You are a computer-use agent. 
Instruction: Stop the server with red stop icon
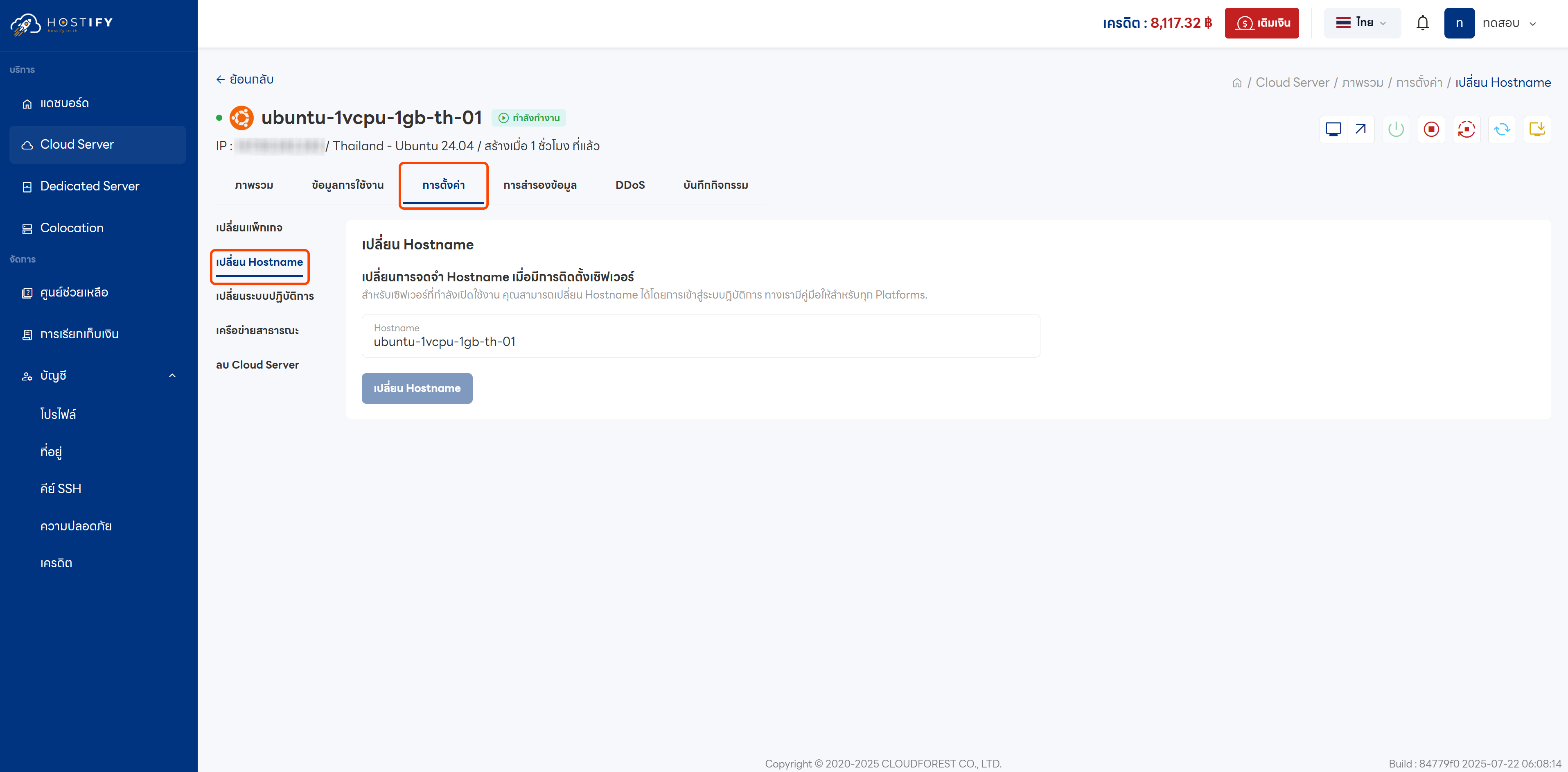pos(1431,129)
